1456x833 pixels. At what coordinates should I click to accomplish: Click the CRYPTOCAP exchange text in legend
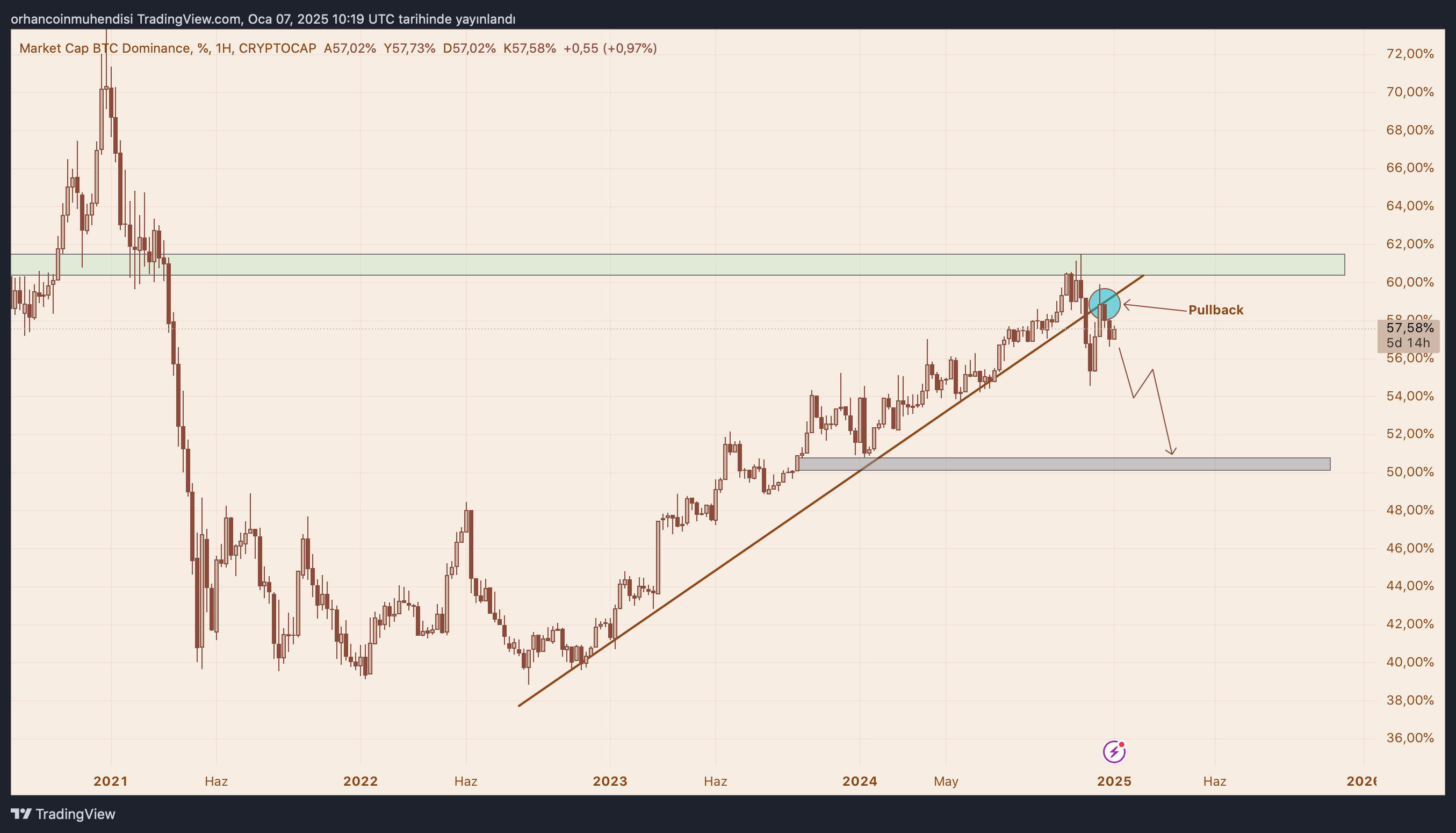click(x=277, y=48)
